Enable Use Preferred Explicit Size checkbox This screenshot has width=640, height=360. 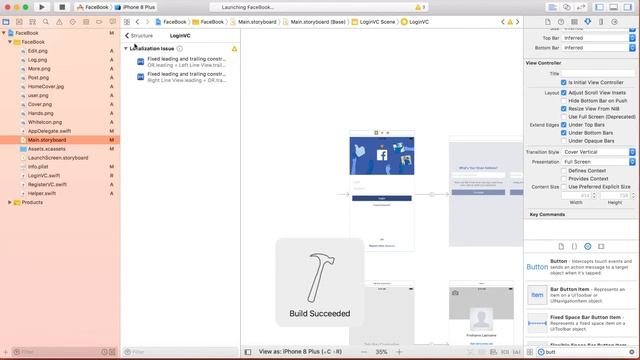point(564,187)
